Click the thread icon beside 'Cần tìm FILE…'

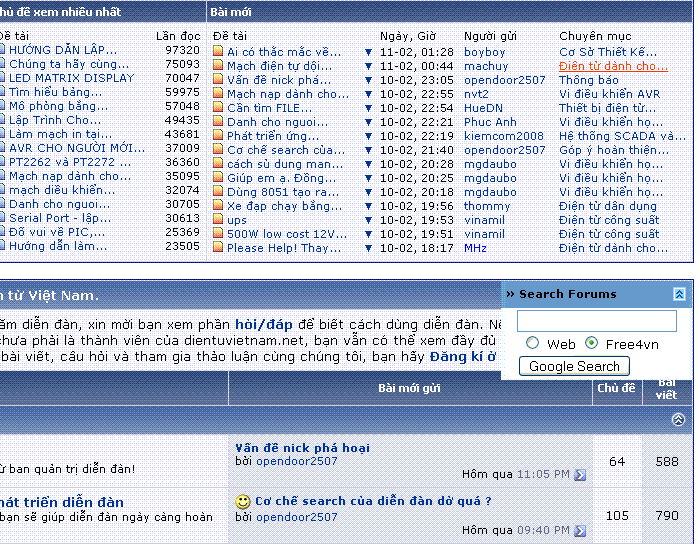pos(218,107)
